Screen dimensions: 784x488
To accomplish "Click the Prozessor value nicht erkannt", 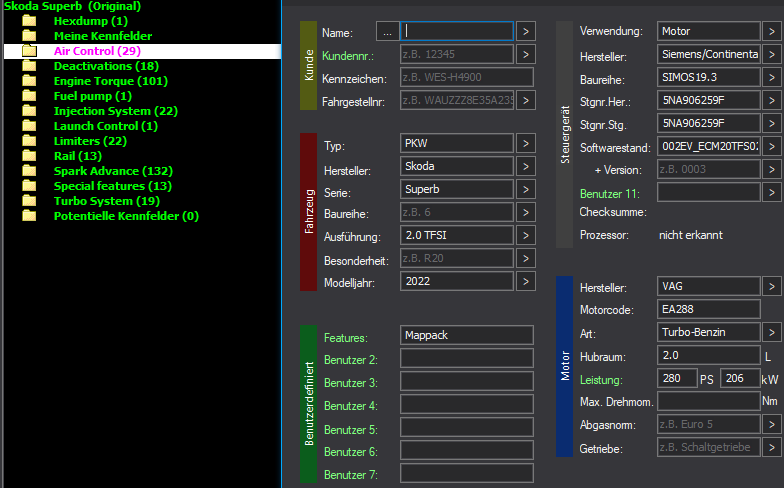I will click(x=690, y=235).
